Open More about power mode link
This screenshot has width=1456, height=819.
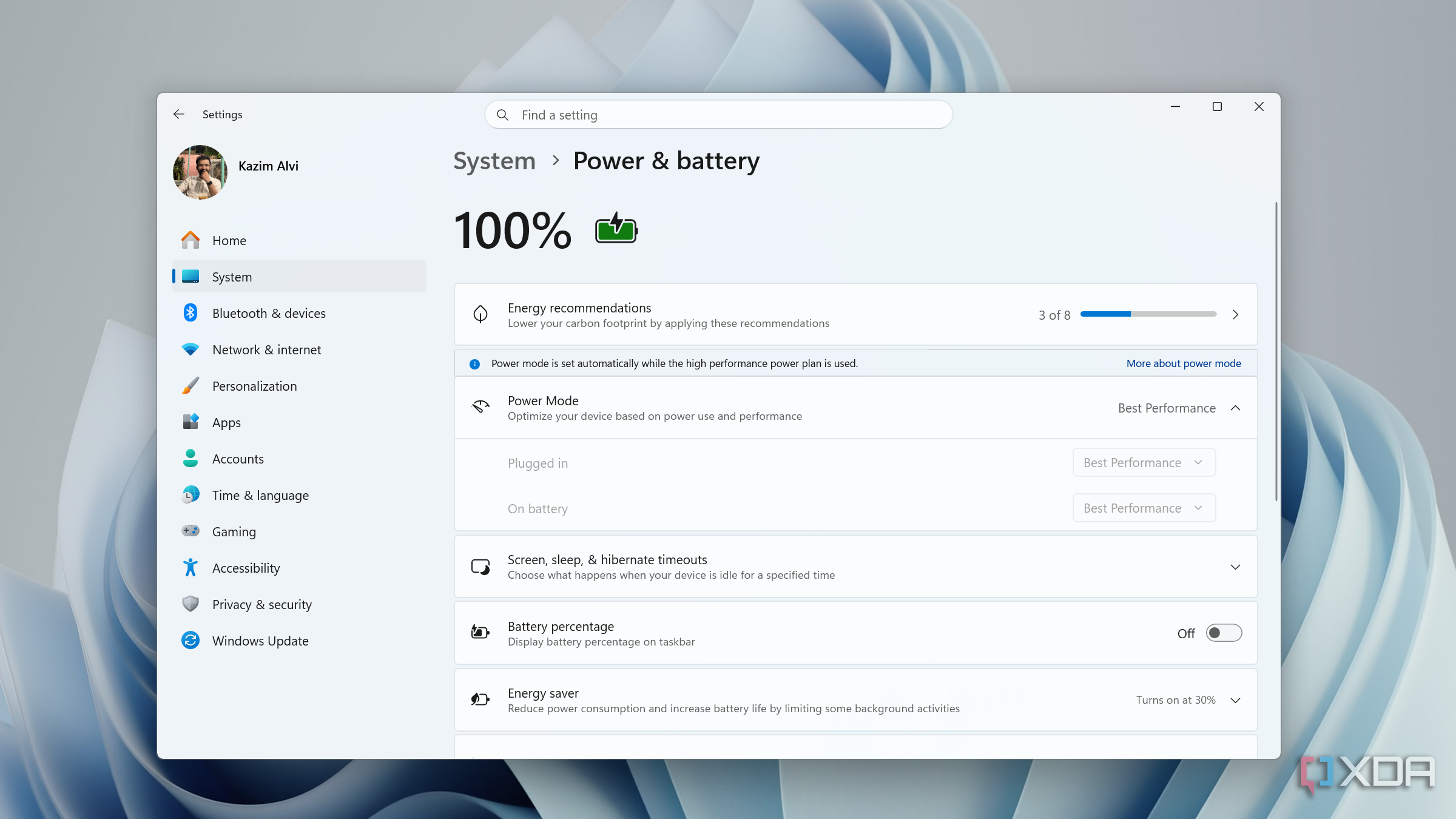[1184, 363]
